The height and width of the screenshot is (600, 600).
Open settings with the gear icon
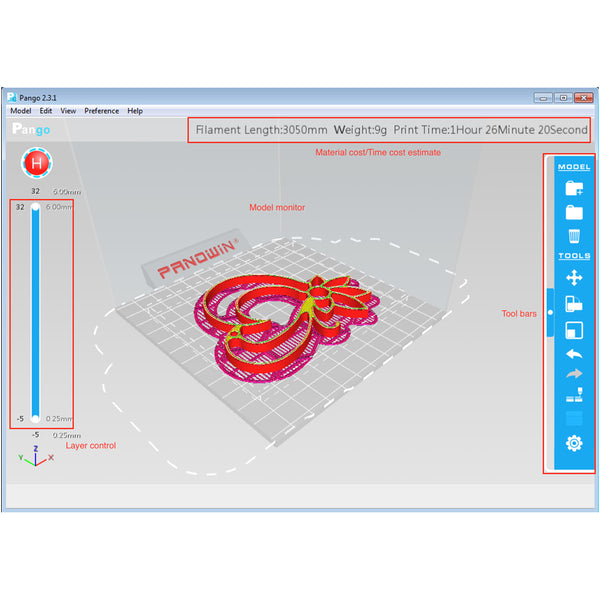[574, 443]
